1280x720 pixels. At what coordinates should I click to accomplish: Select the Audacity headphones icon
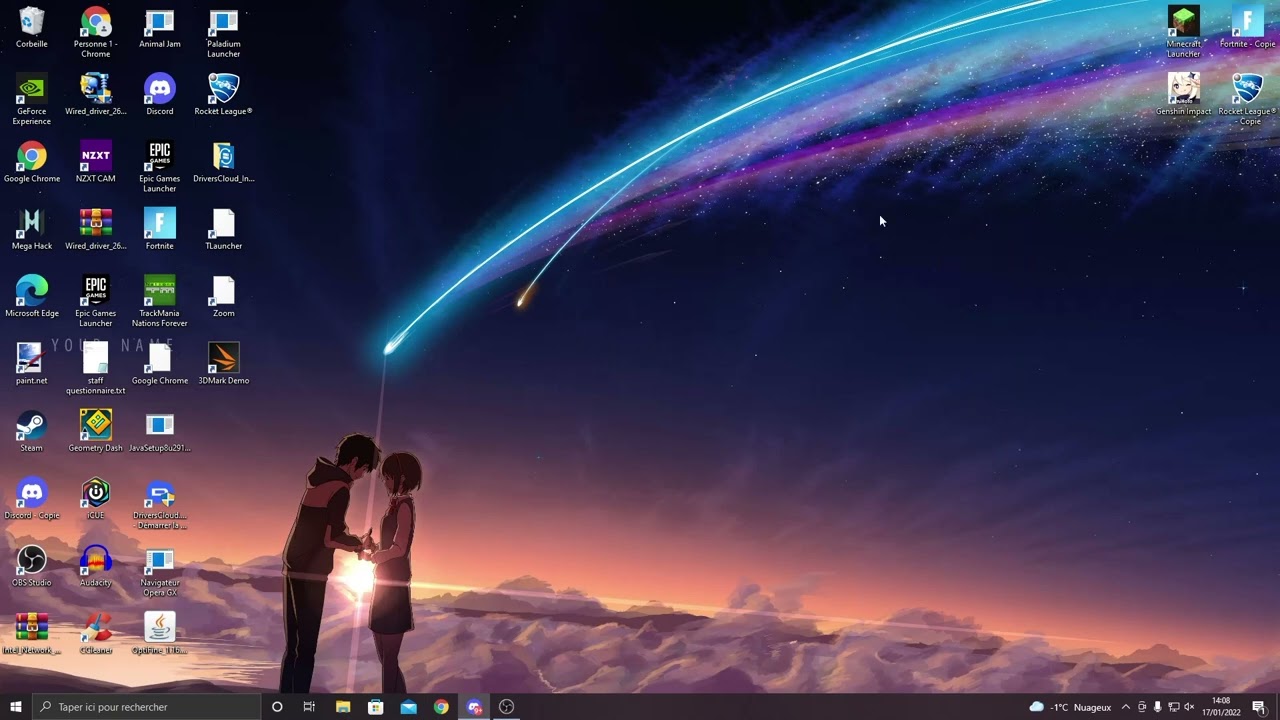pos(95,566)
